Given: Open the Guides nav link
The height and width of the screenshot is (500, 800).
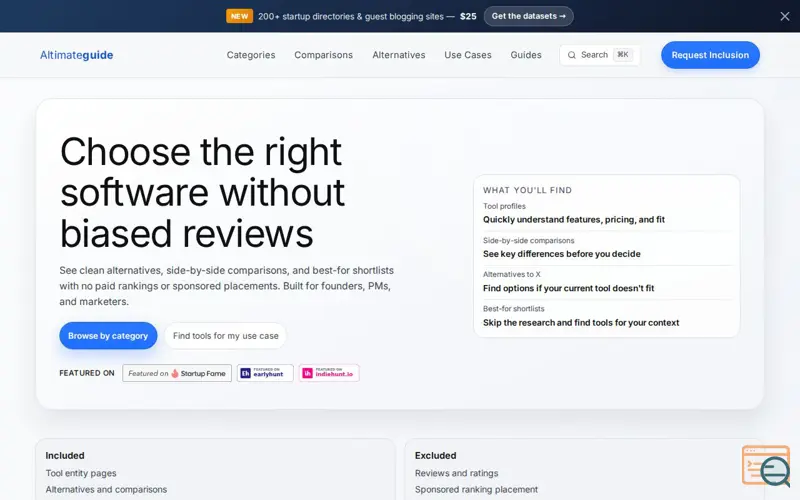Looking at the screenshot, I should tap(526, 55).
